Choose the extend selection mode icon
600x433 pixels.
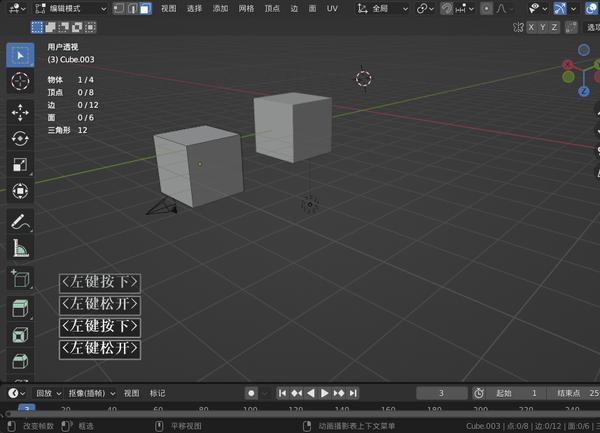point(51,27)
